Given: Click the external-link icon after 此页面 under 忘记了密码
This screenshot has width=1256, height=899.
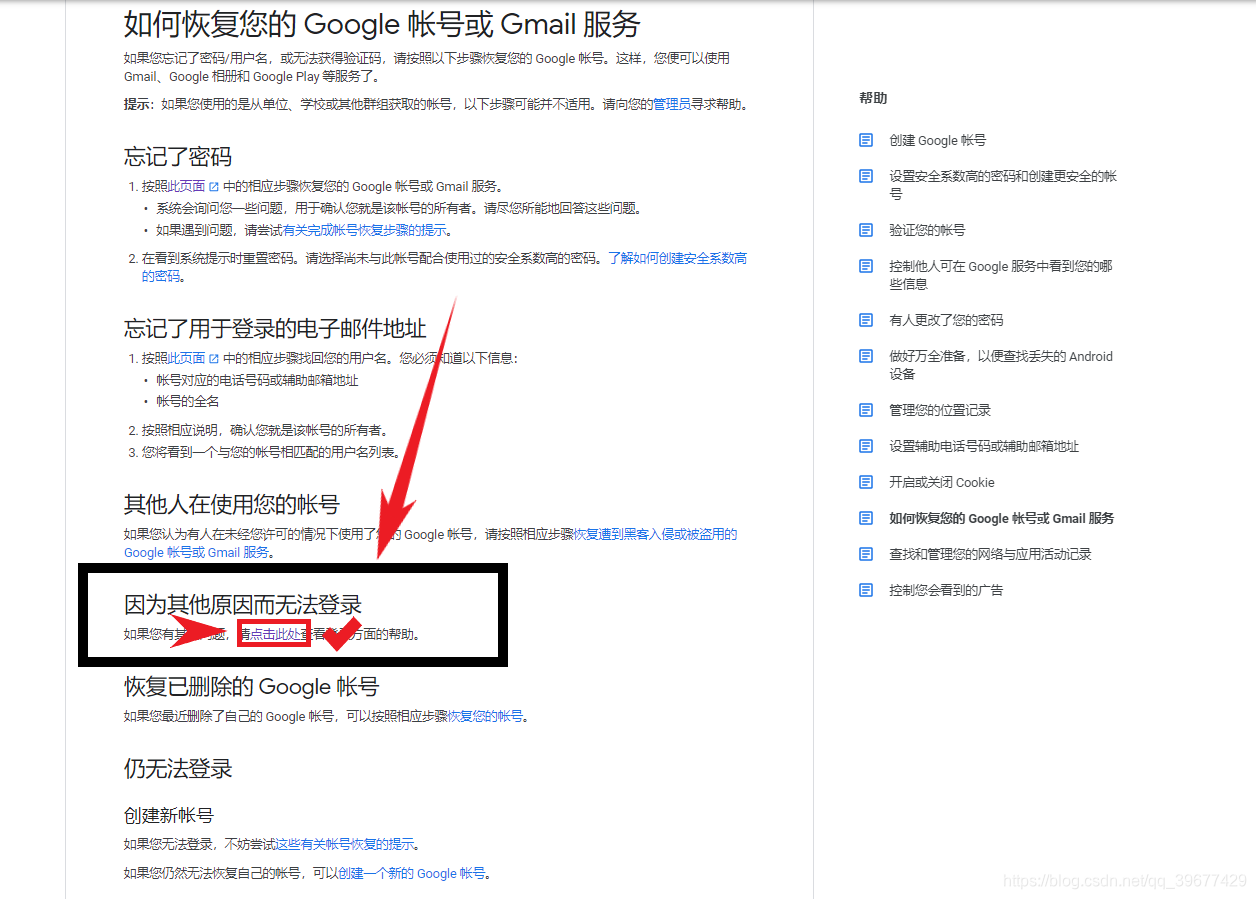Looking at the screenshot, I should (213, 187).
